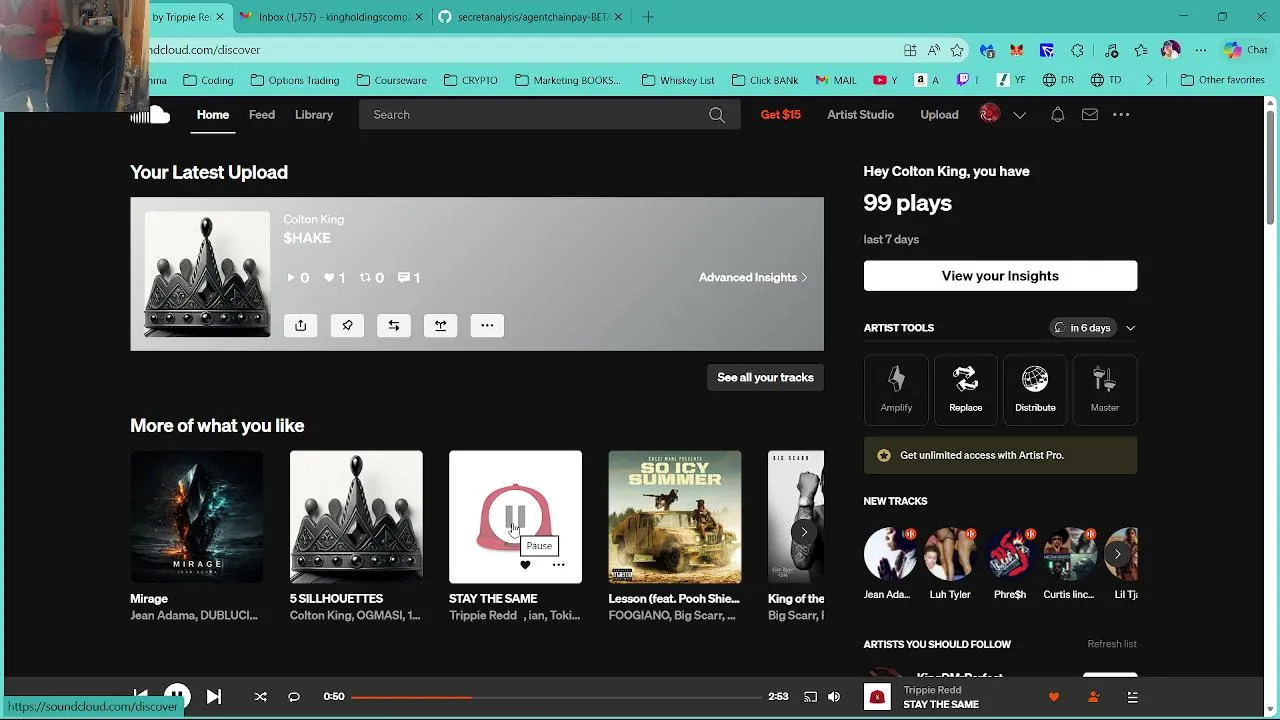The width and height of the screenshot is (1280, 720).
Task: Open the So Icy Summer Lesson artwork
Action: point(675,517)
